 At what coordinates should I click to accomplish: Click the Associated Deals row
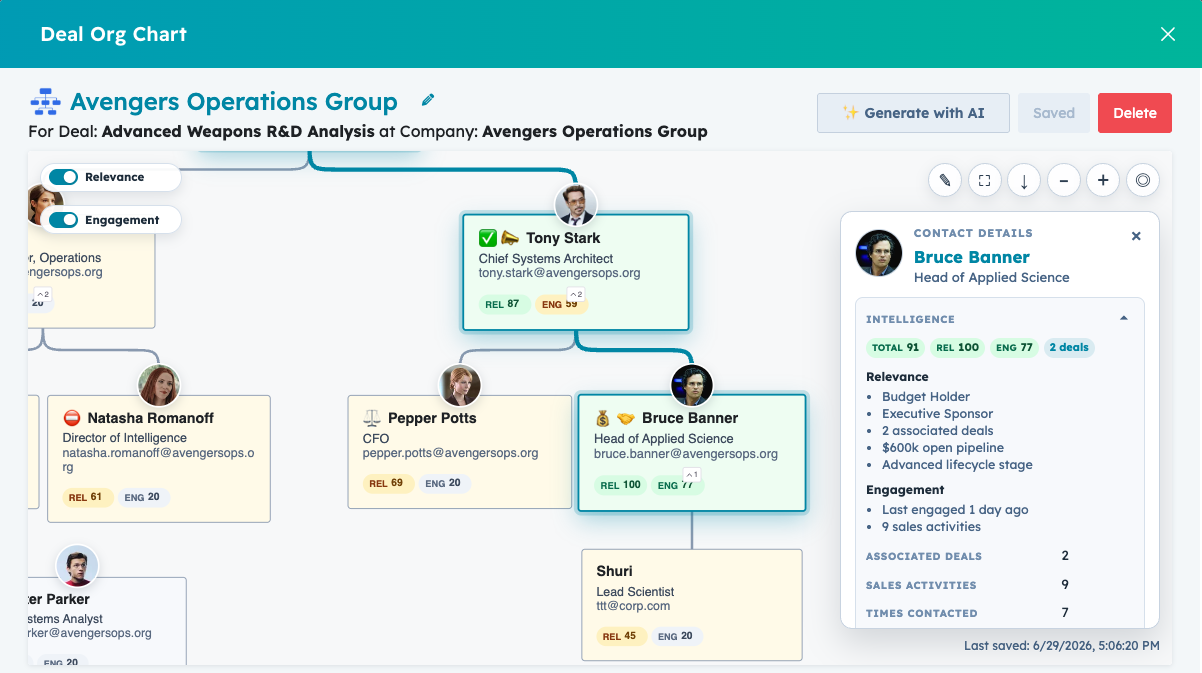click(x=999, y=556)
